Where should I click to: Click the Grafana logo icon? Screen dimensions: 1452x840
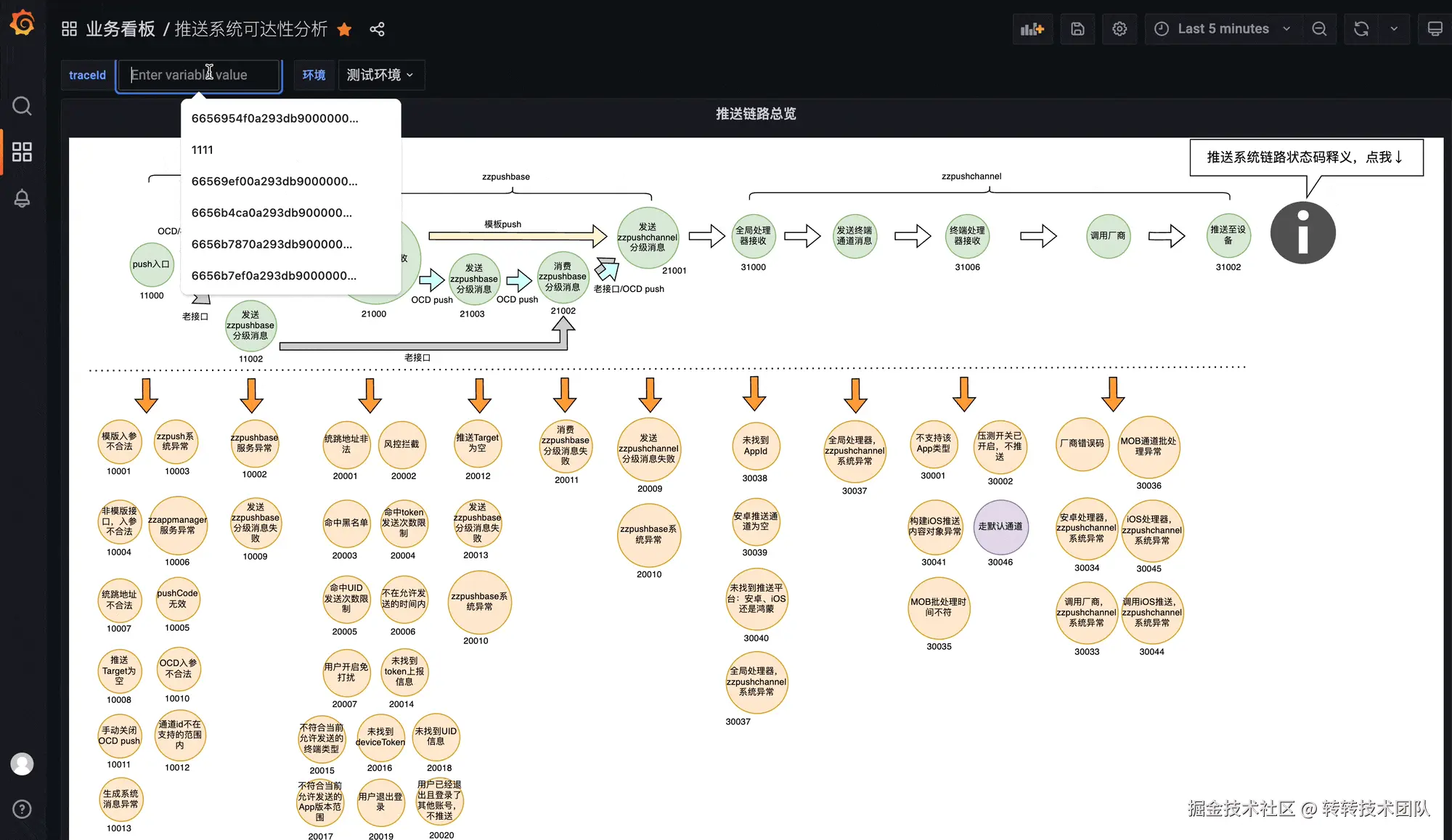point(23,23)
